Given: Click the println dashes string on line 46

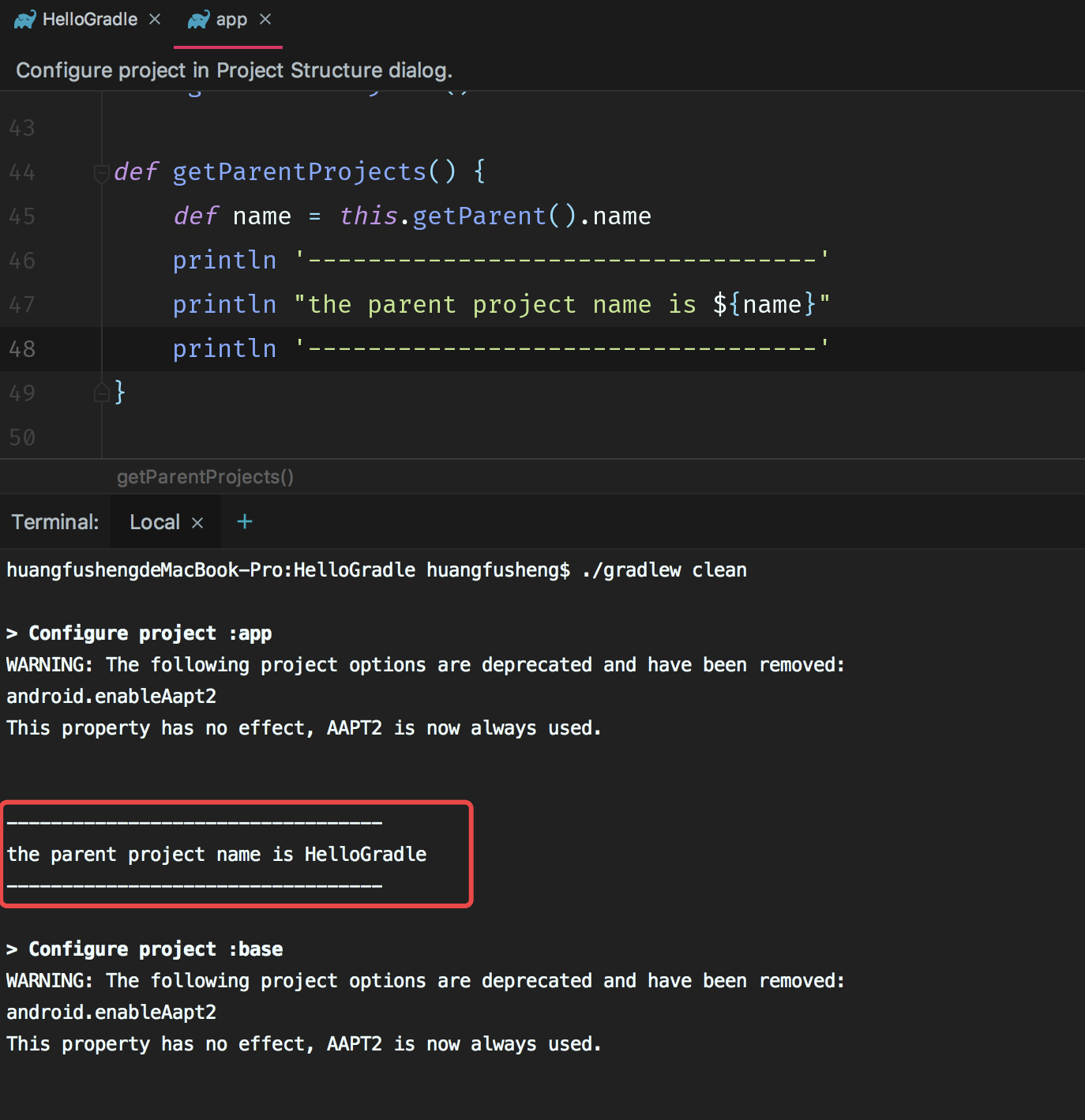Looking at the screenshot, I should 562,260.
